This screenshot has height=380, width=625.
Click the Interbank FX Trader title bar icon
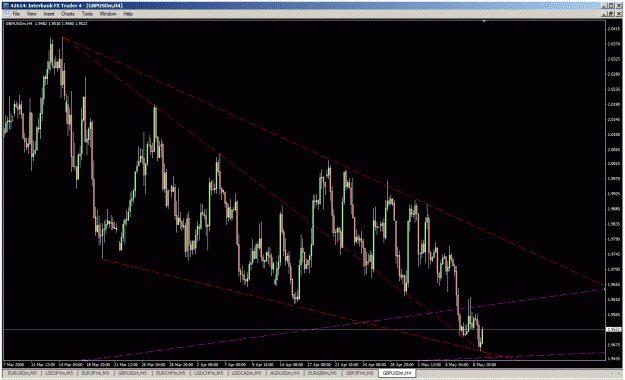click(x=6, y=6)
